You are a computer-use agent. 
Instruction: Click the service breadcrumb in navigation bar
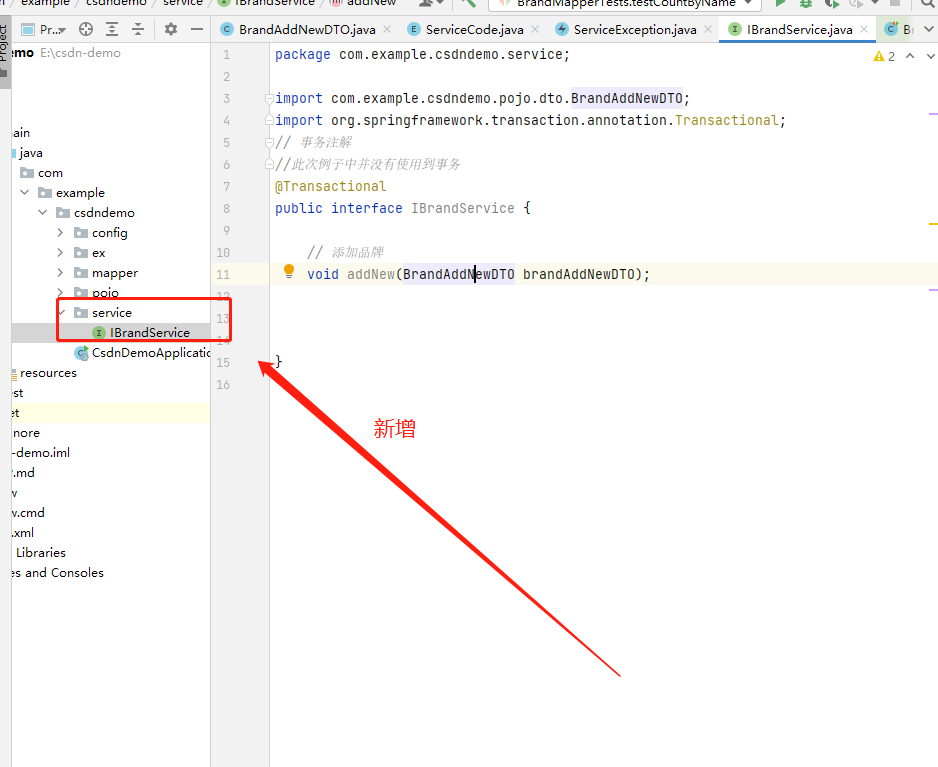pos(182,3)
